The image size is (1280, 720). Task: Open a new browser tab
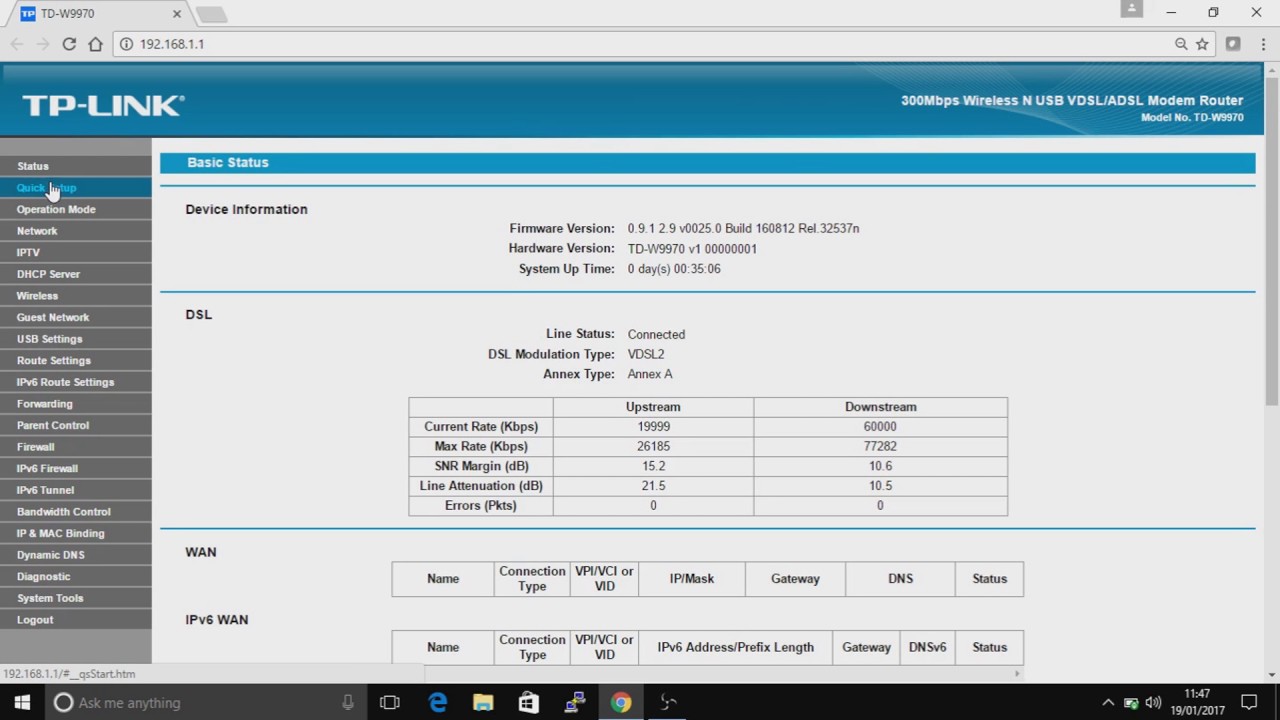[212, 14]
